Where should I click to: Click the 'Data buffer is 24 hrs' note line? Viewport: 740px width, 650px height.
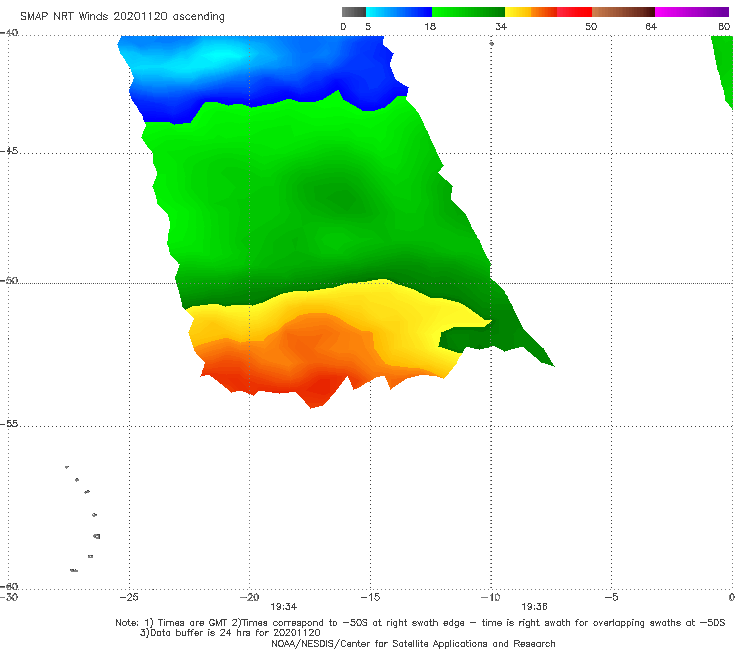(x=230, y=633)
